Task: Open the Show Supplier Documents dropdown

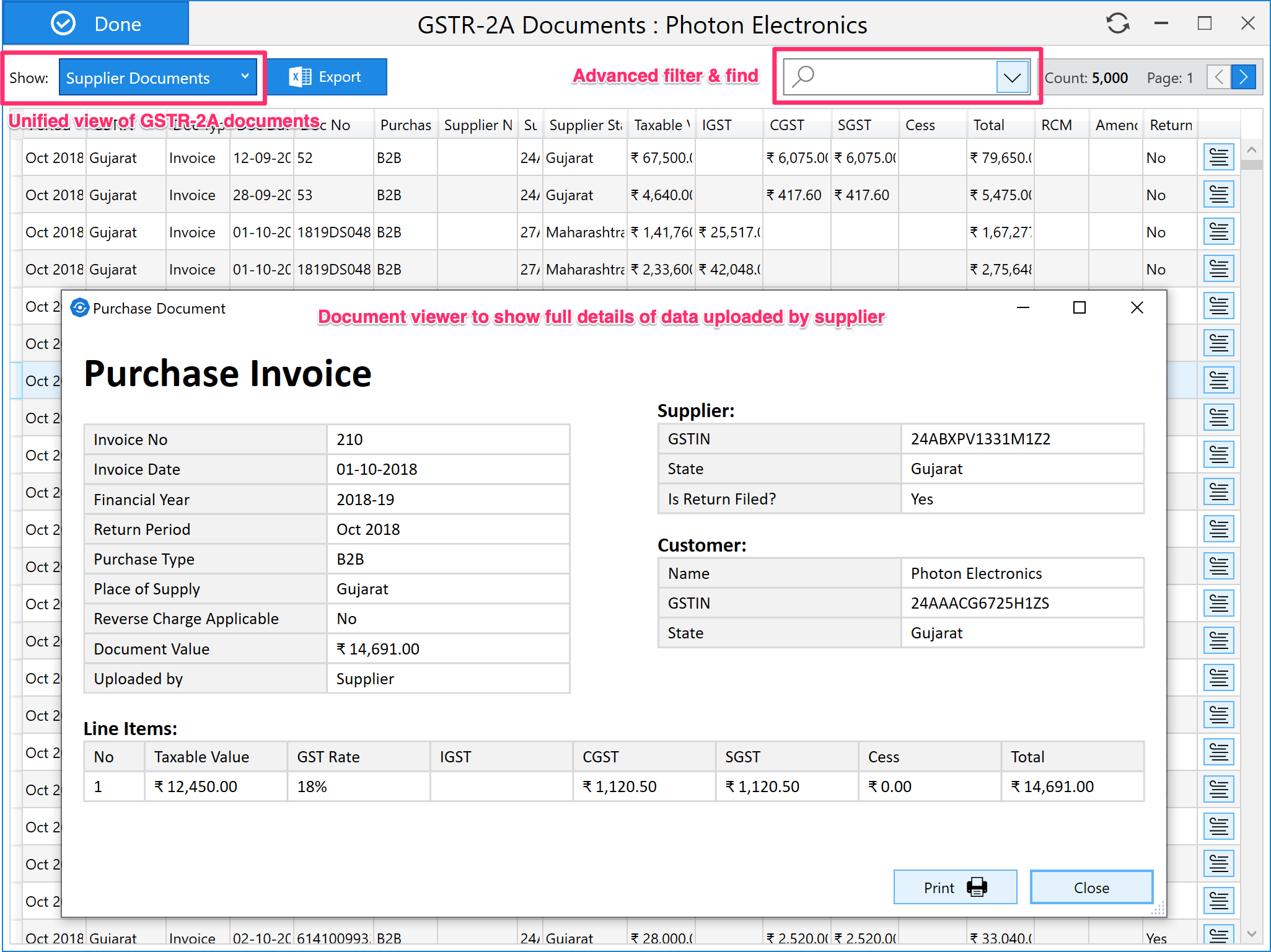Action: (x=158, y=77)
